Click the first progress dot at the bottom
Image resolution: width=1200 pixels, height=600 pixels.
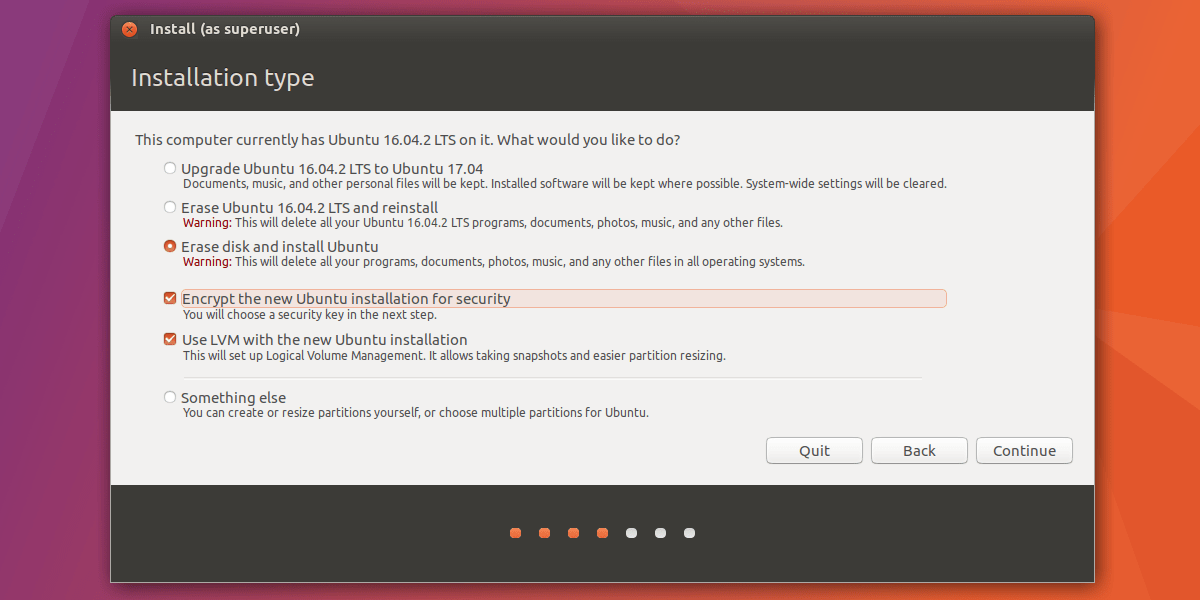click(x=514, y=533)
